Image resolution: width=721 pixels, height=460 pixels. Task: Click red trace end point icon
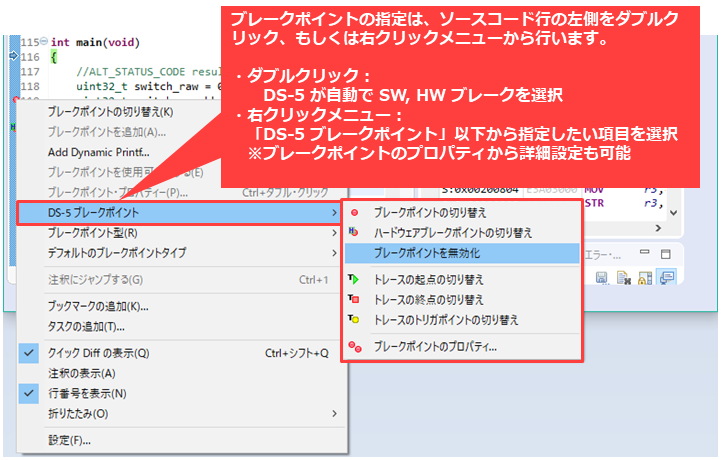pyautogui.click(x=353, y=299)
